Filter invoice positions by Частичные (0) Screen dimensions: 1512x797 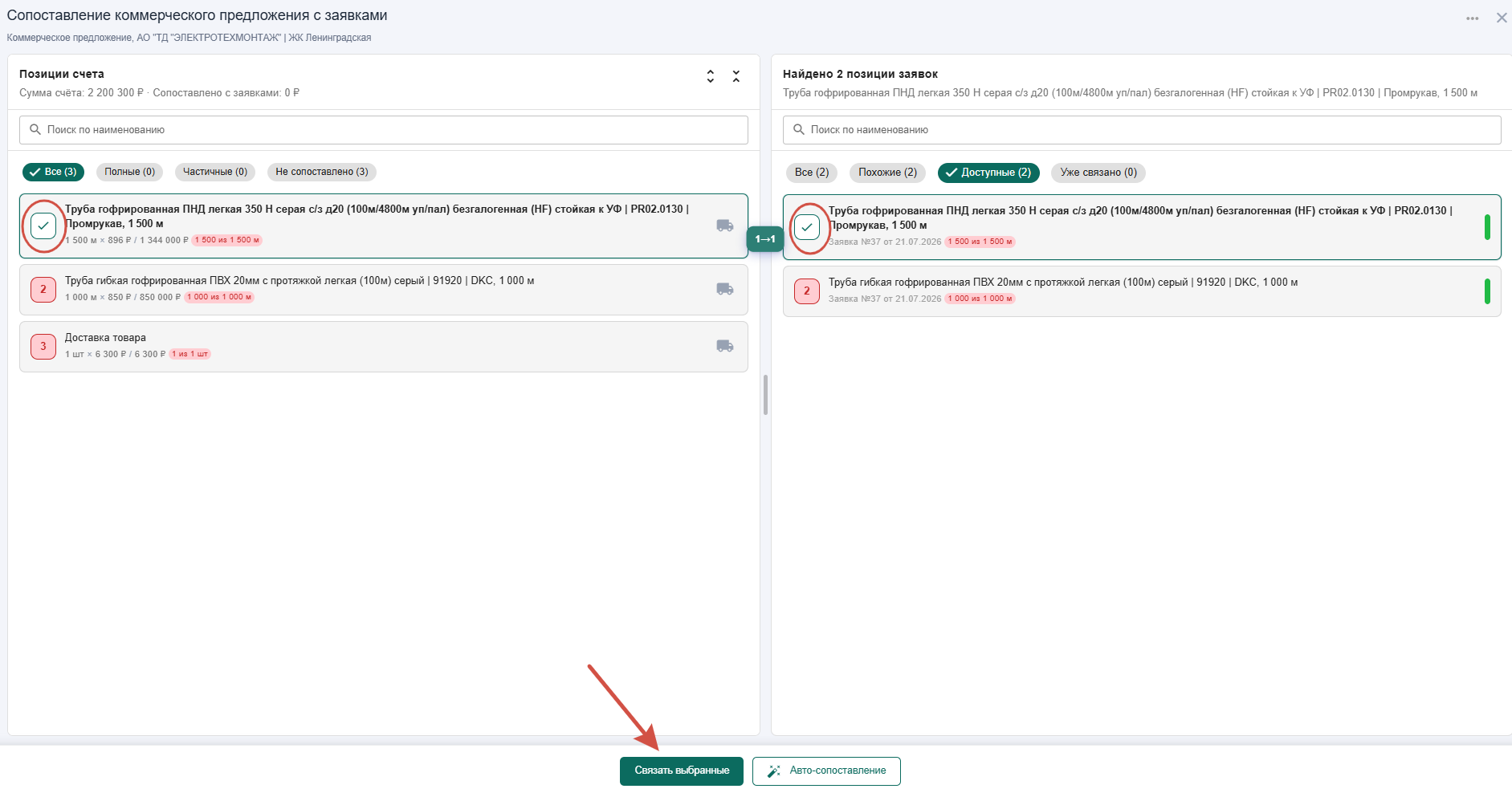(x=215, y=172)
